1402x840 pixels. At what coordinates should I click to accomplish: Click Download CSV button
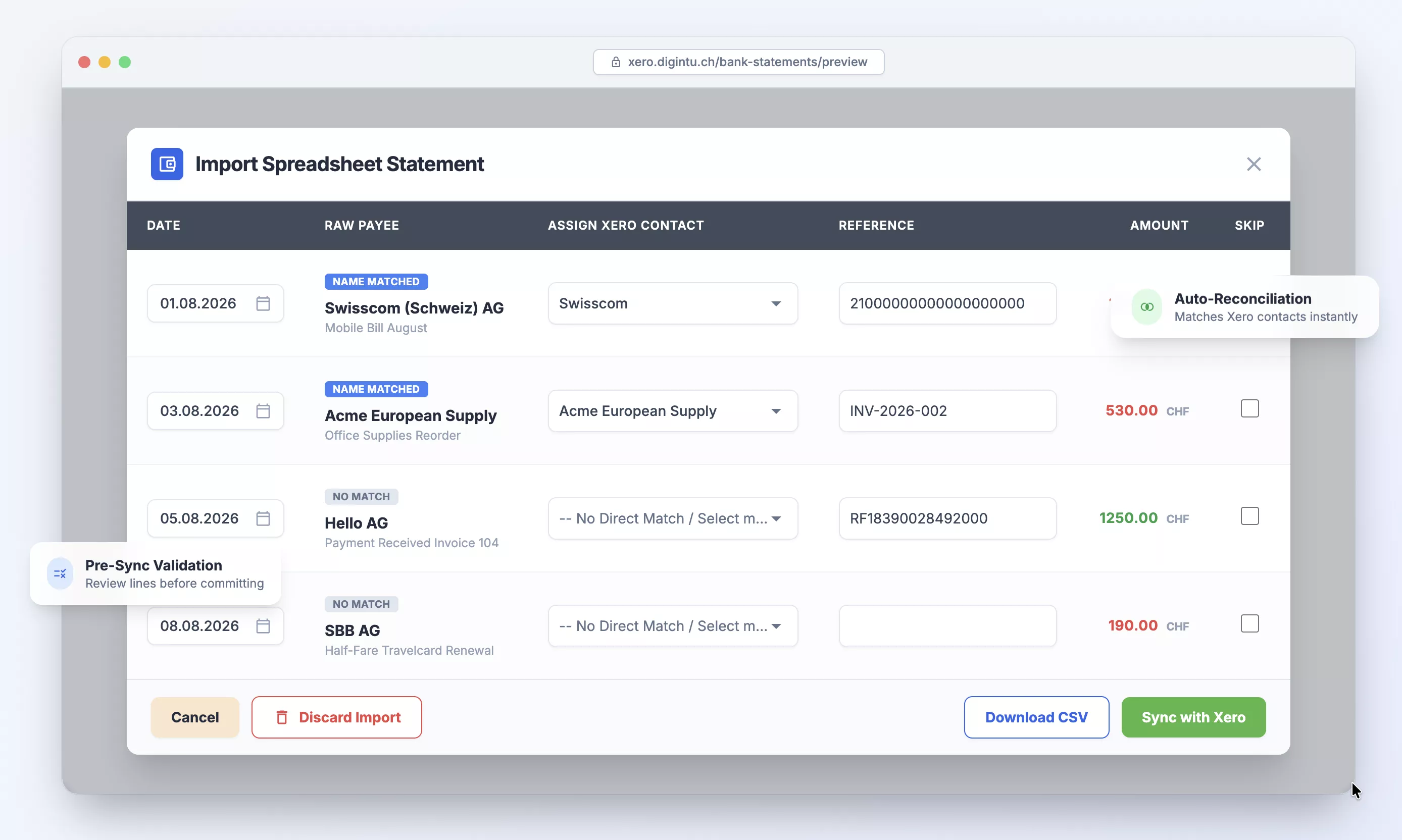coord(1036,717)
